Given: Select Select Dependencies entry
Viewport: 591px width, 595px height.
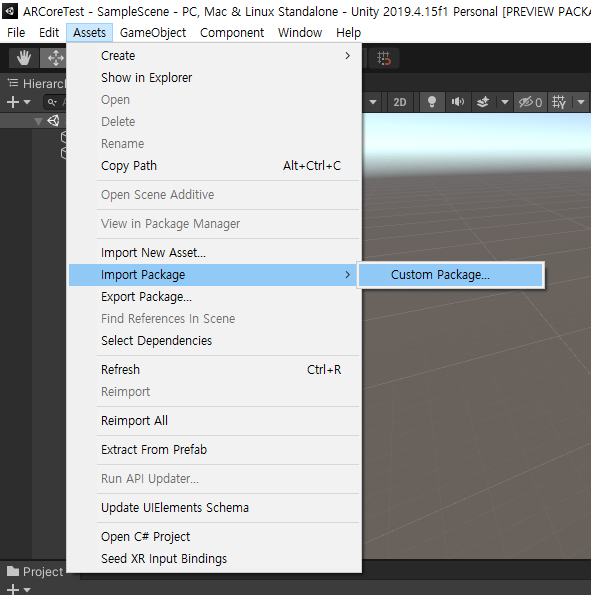Looking at the screenshot, I should 214,341.
